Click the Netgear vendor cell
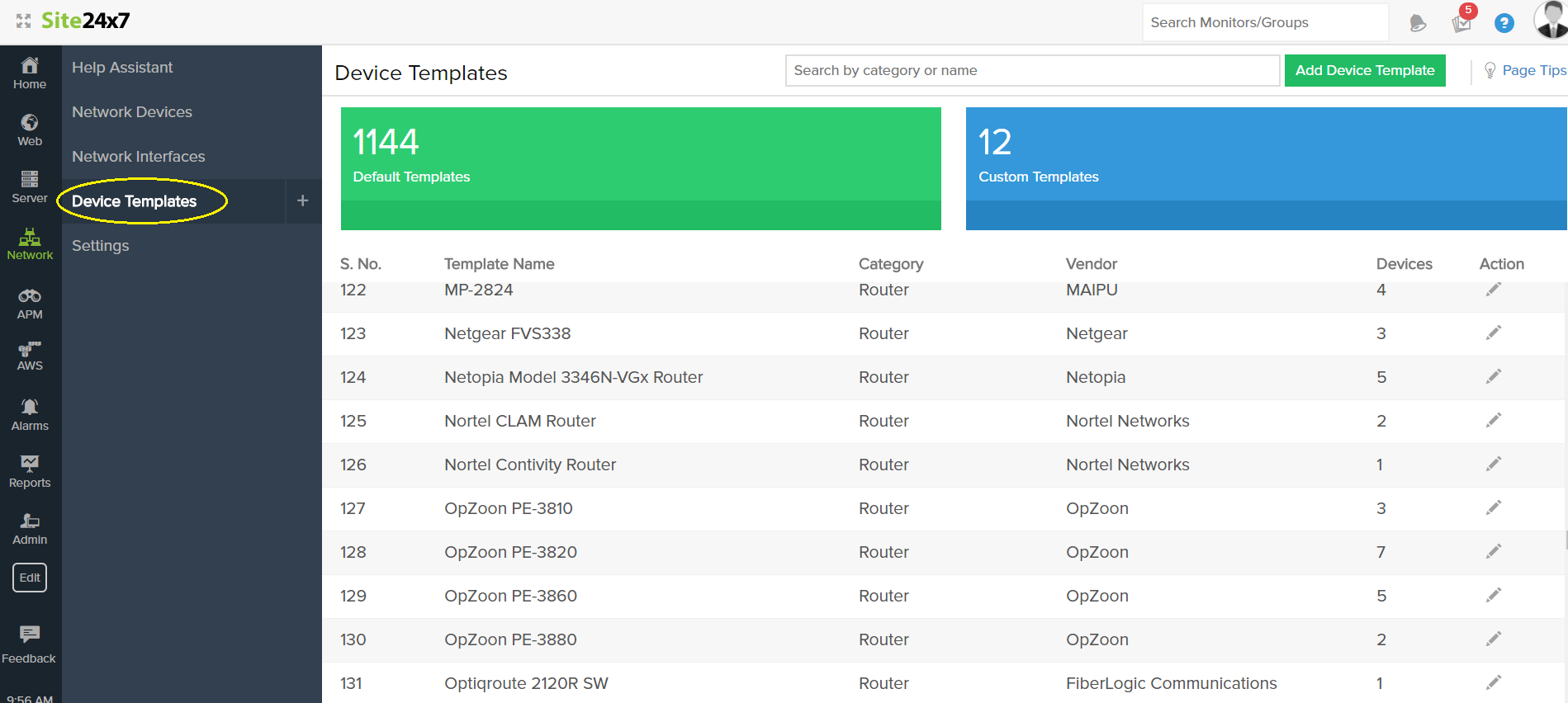 [1097, 333]
